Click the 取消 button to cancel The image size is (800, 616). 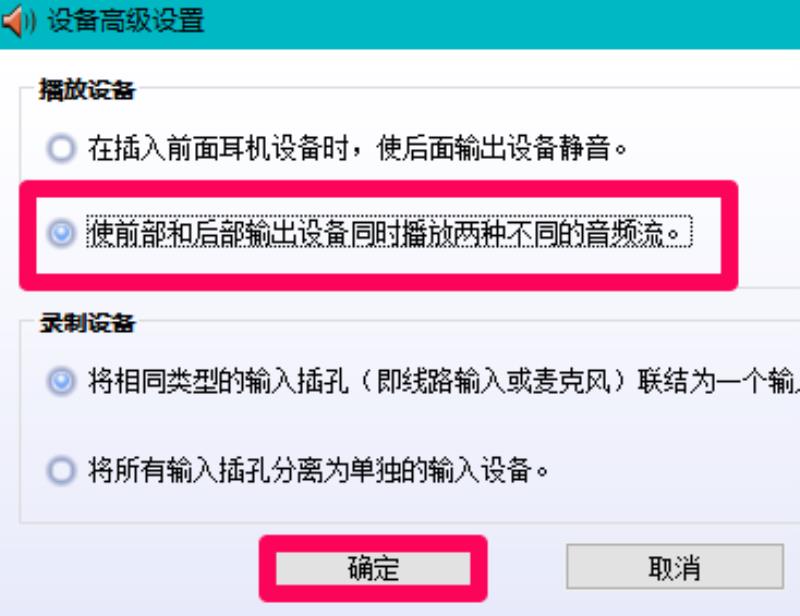click(674, 566)
